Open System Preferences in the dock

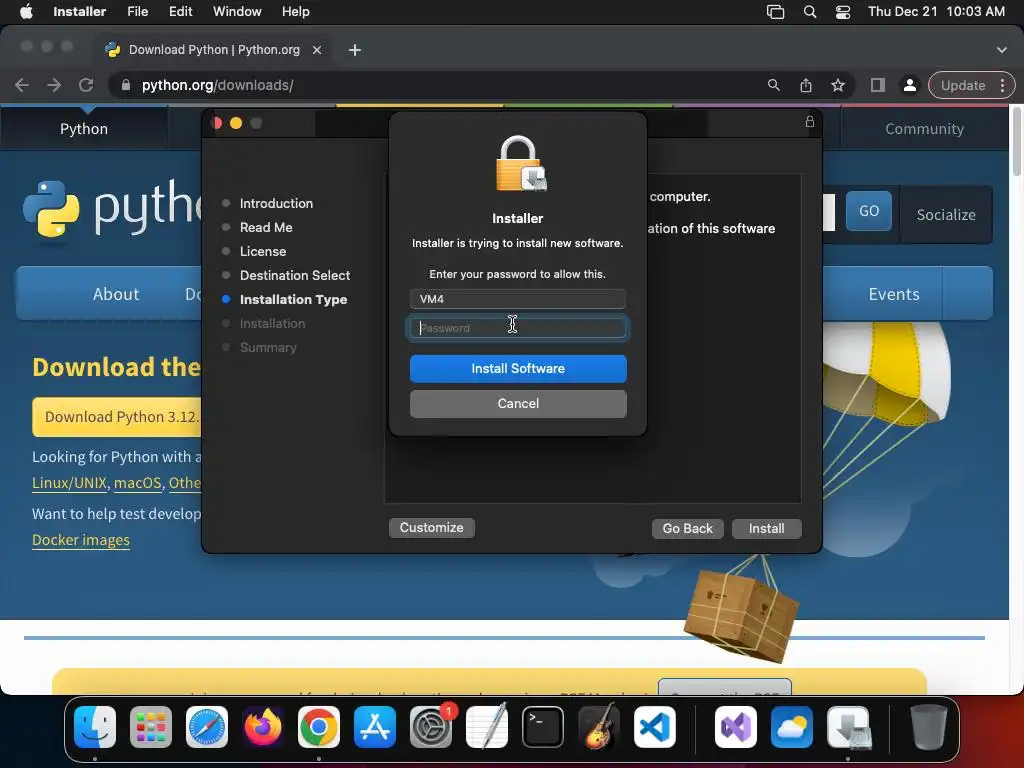[x=431, y=727]
